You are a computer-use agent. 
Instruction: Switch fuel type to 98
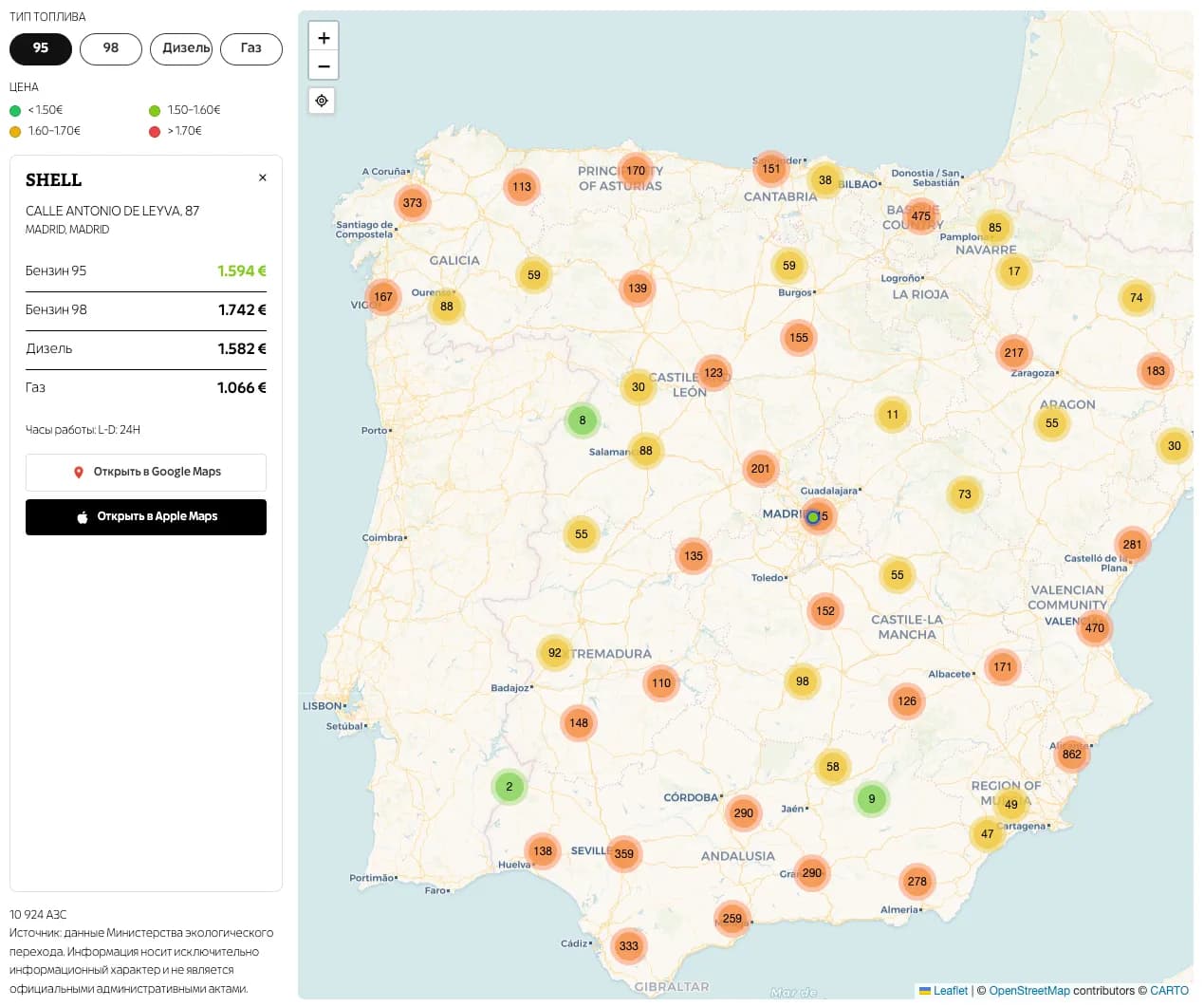[111, 48]
